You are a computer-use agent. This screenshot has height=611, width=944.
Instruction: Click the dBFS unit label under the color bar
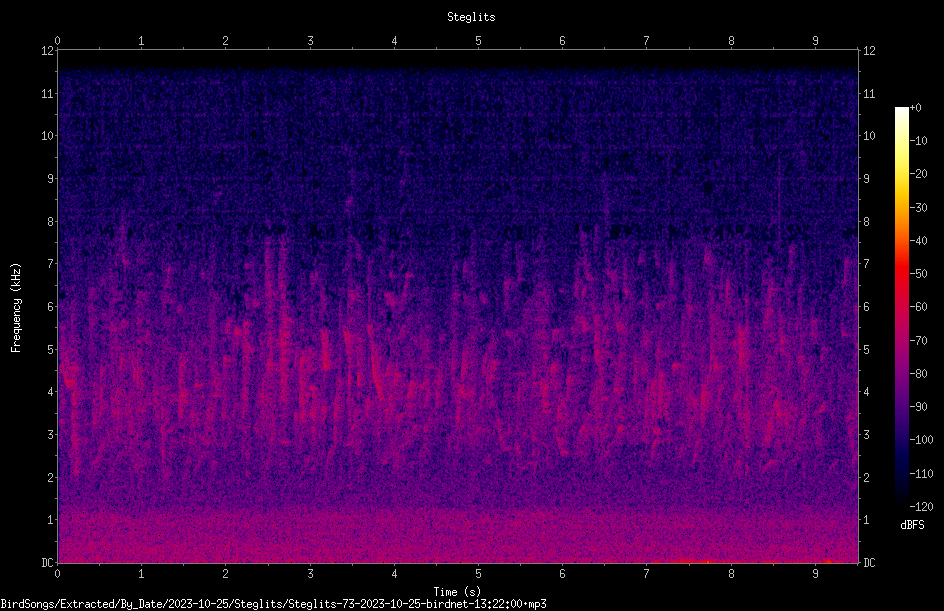(912, 526)
